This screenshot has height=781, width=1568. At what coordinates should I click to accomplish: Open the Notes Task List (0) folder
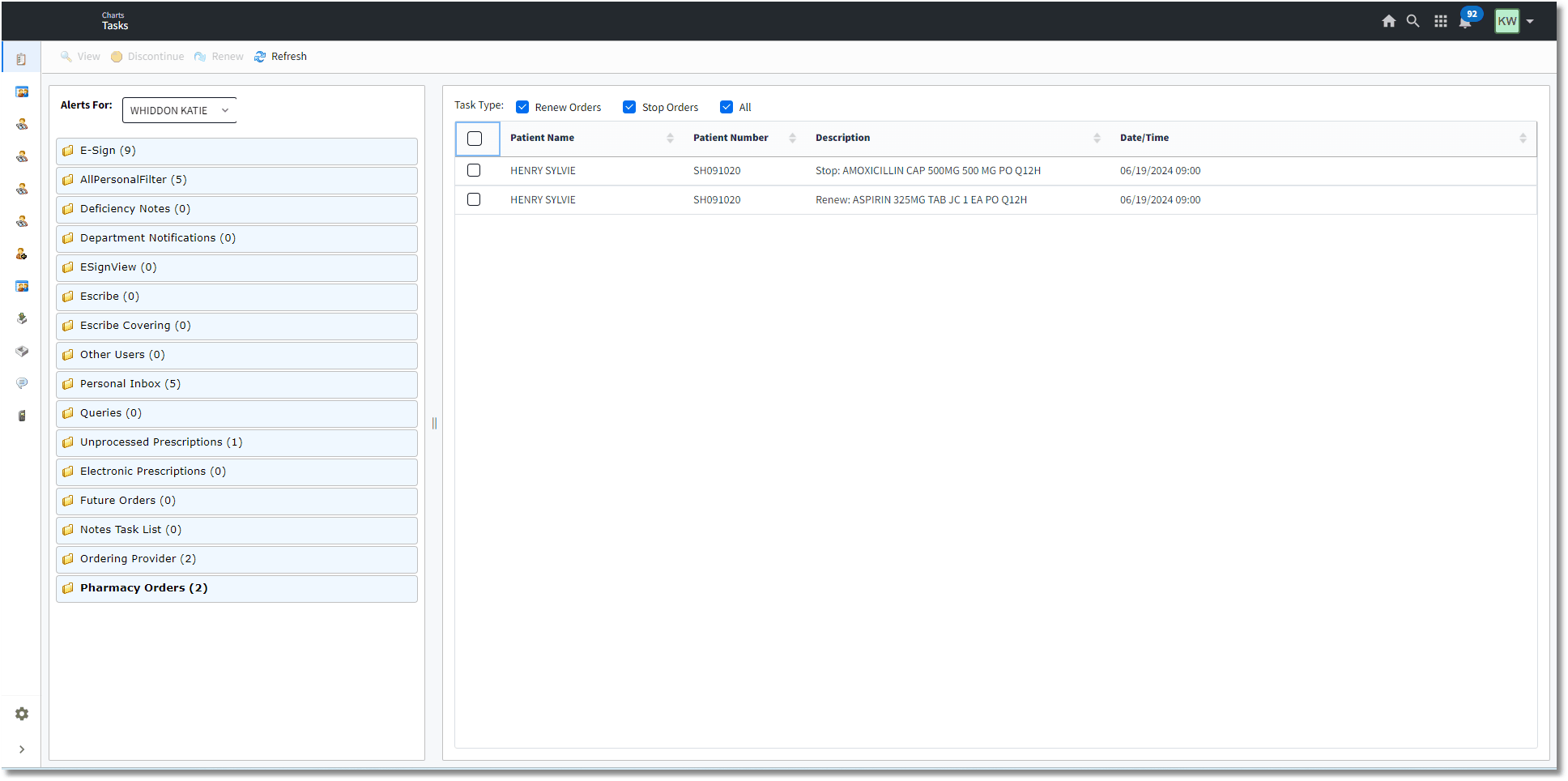(x=236, y=530)
